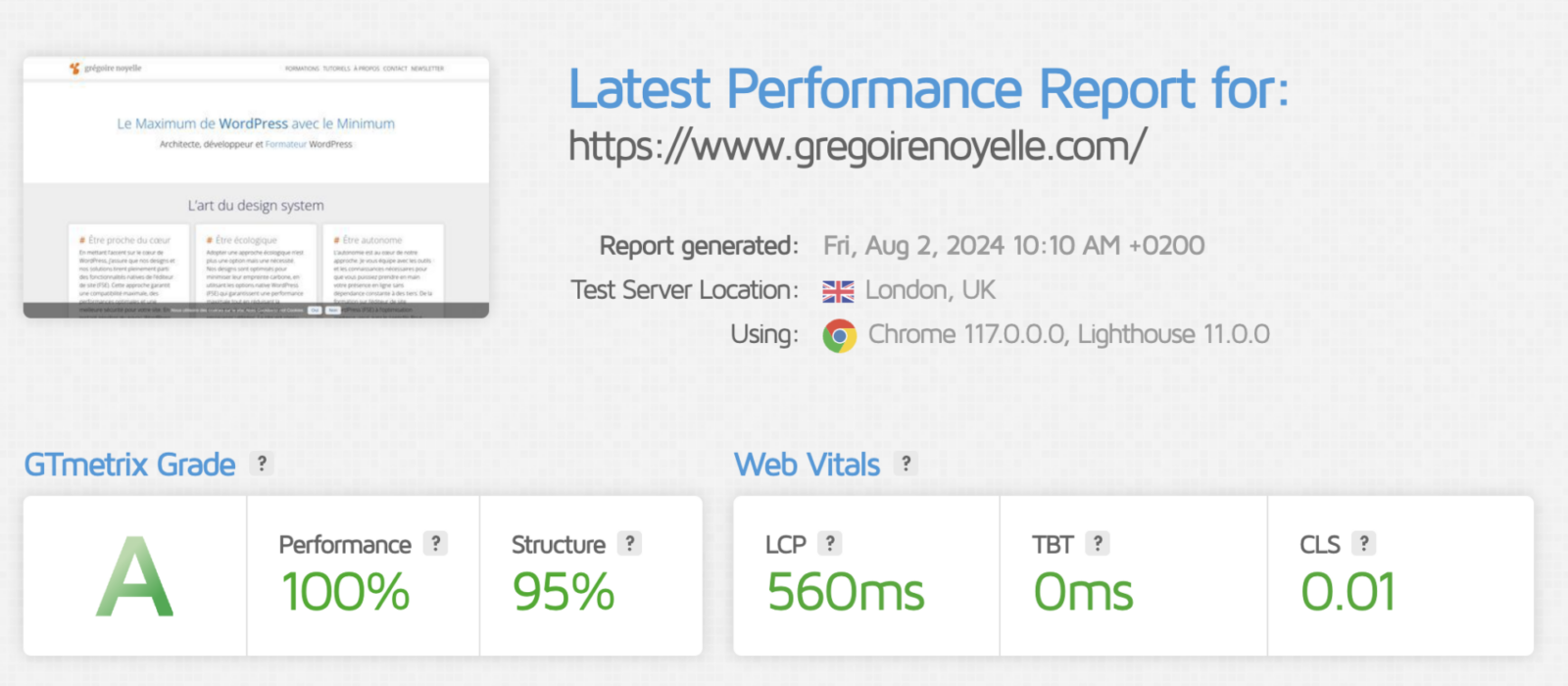
Task: Click the question mark next to TBT
Action: point(1098,544)
